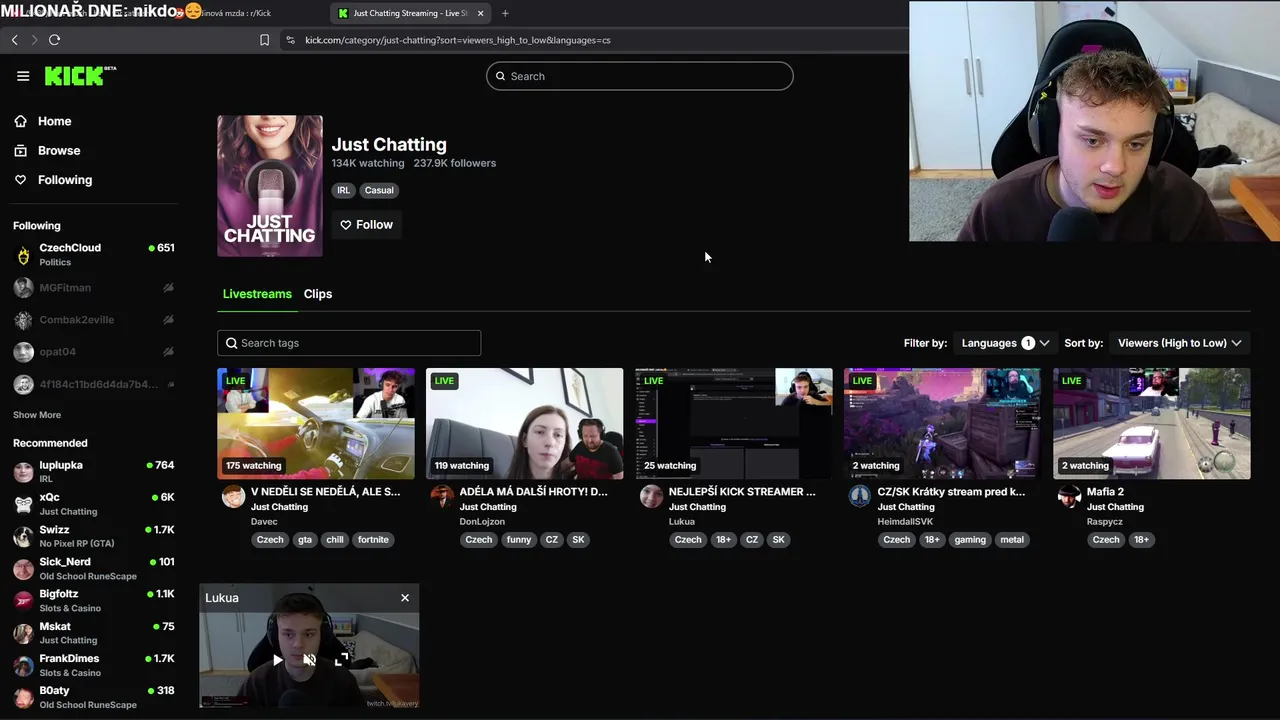Click Bigfoltz channel avatar
The width and height of the screenshot is (1280, 720).
click(23, 600)
